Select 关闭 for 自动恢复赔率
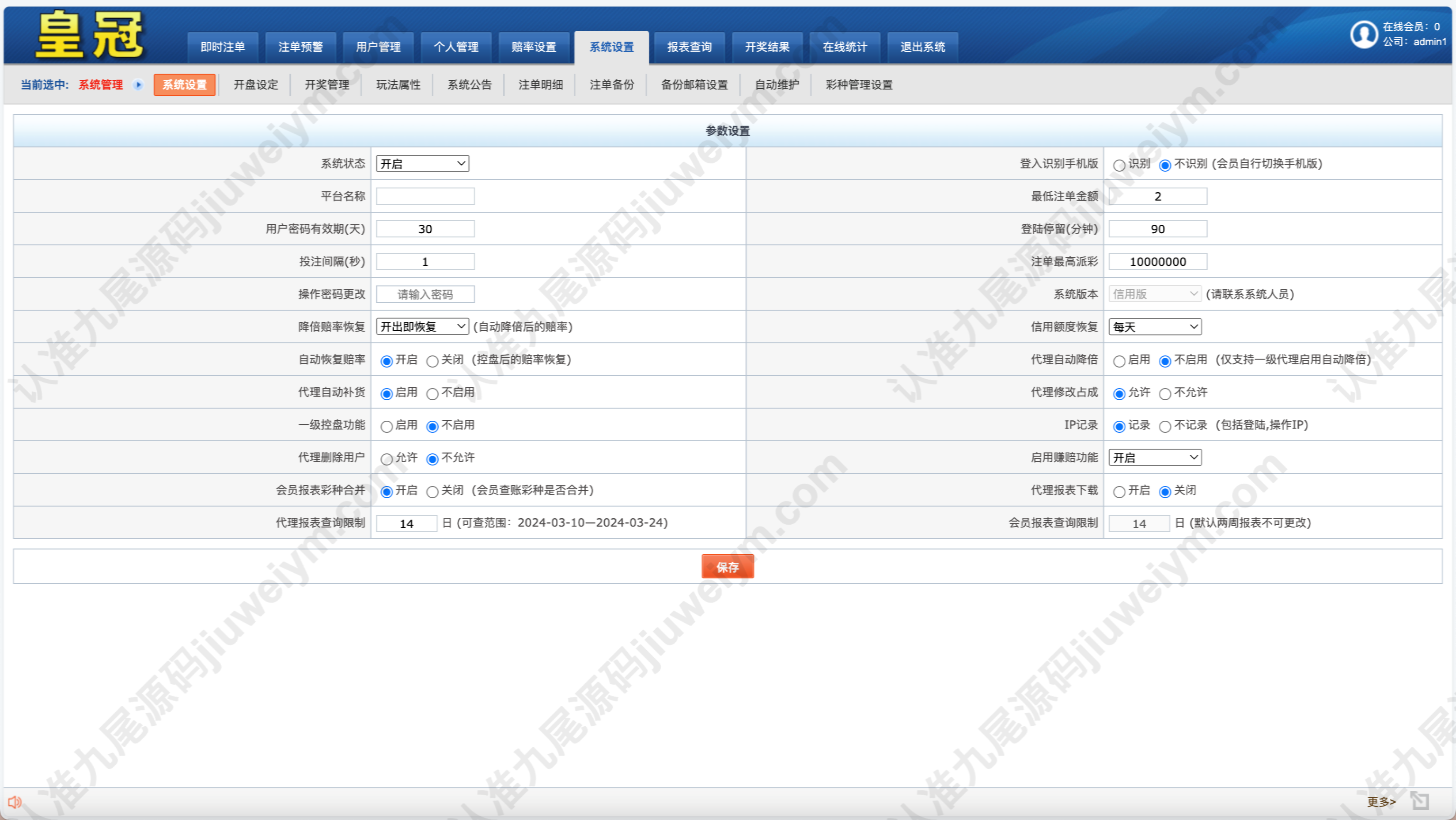This screenshot has height=820, width=1456. 433,361
